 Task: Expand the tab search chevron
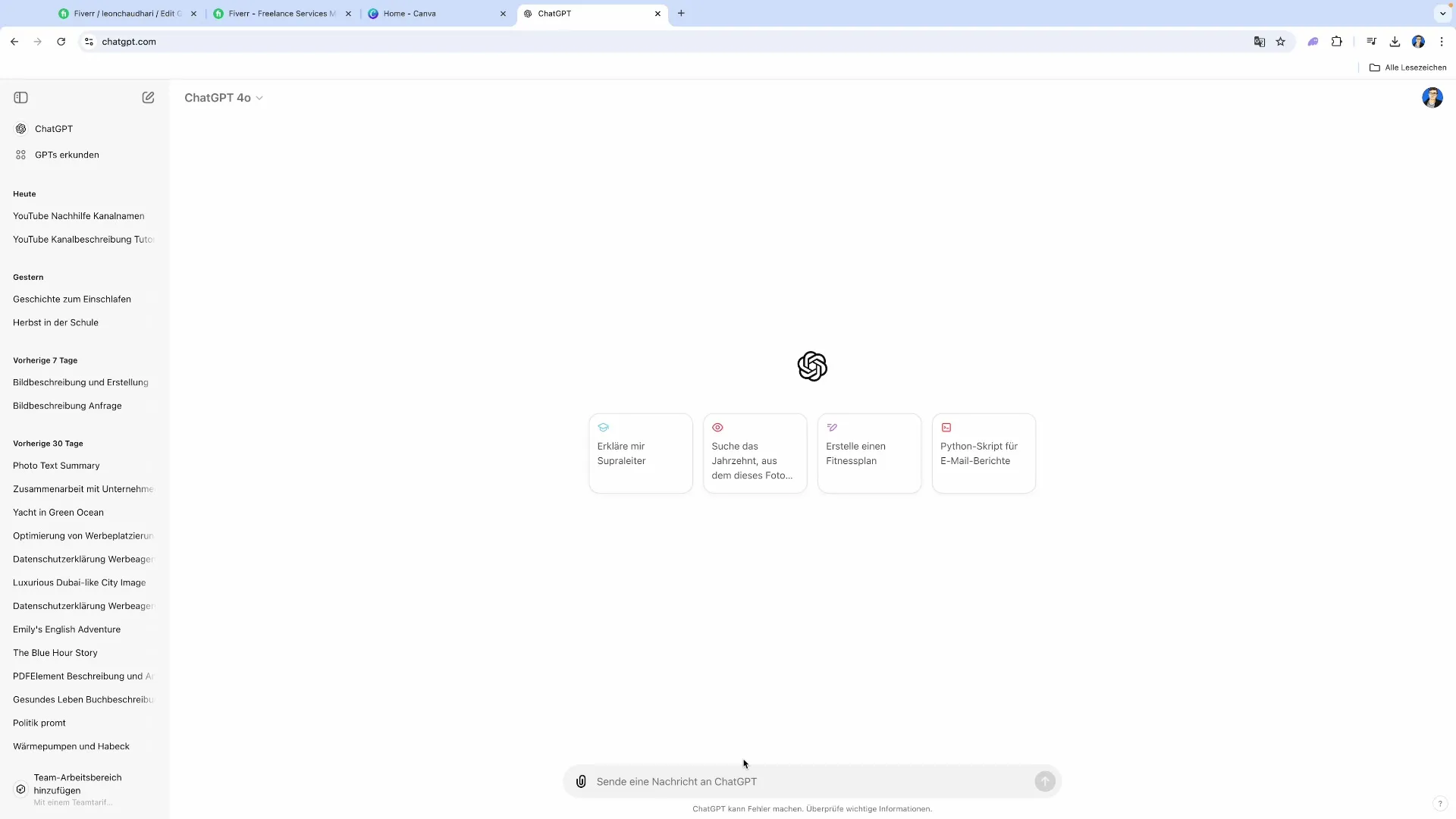click(x=1442, y=14)
